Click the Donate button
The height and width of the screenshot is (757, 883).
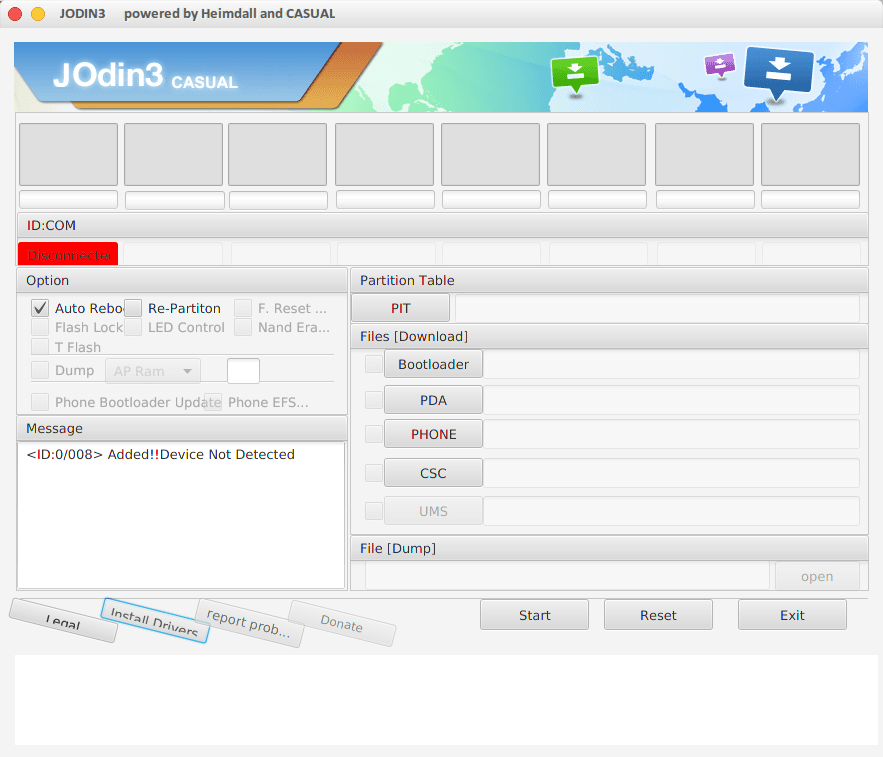tap(342, 624)
